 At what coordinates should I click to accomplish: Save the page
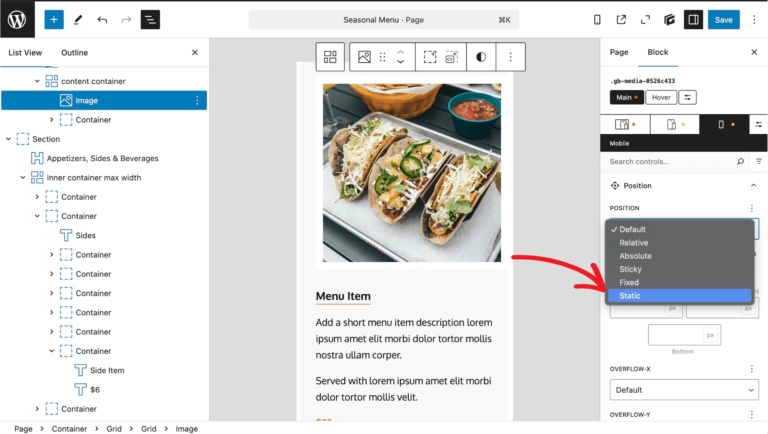click(723, 20)
